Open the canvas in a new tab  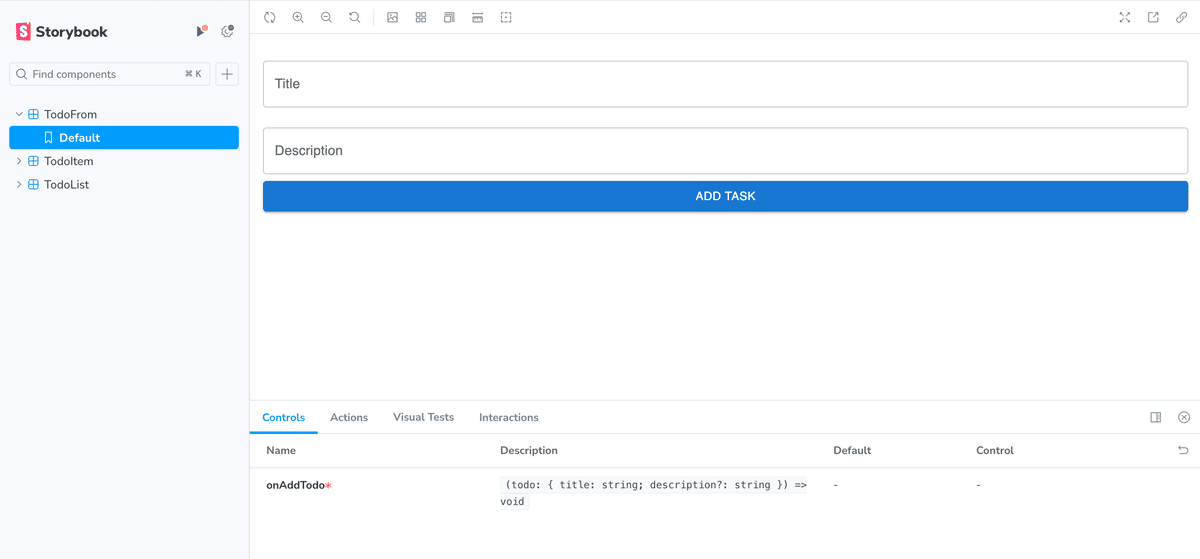(1153, 17)
